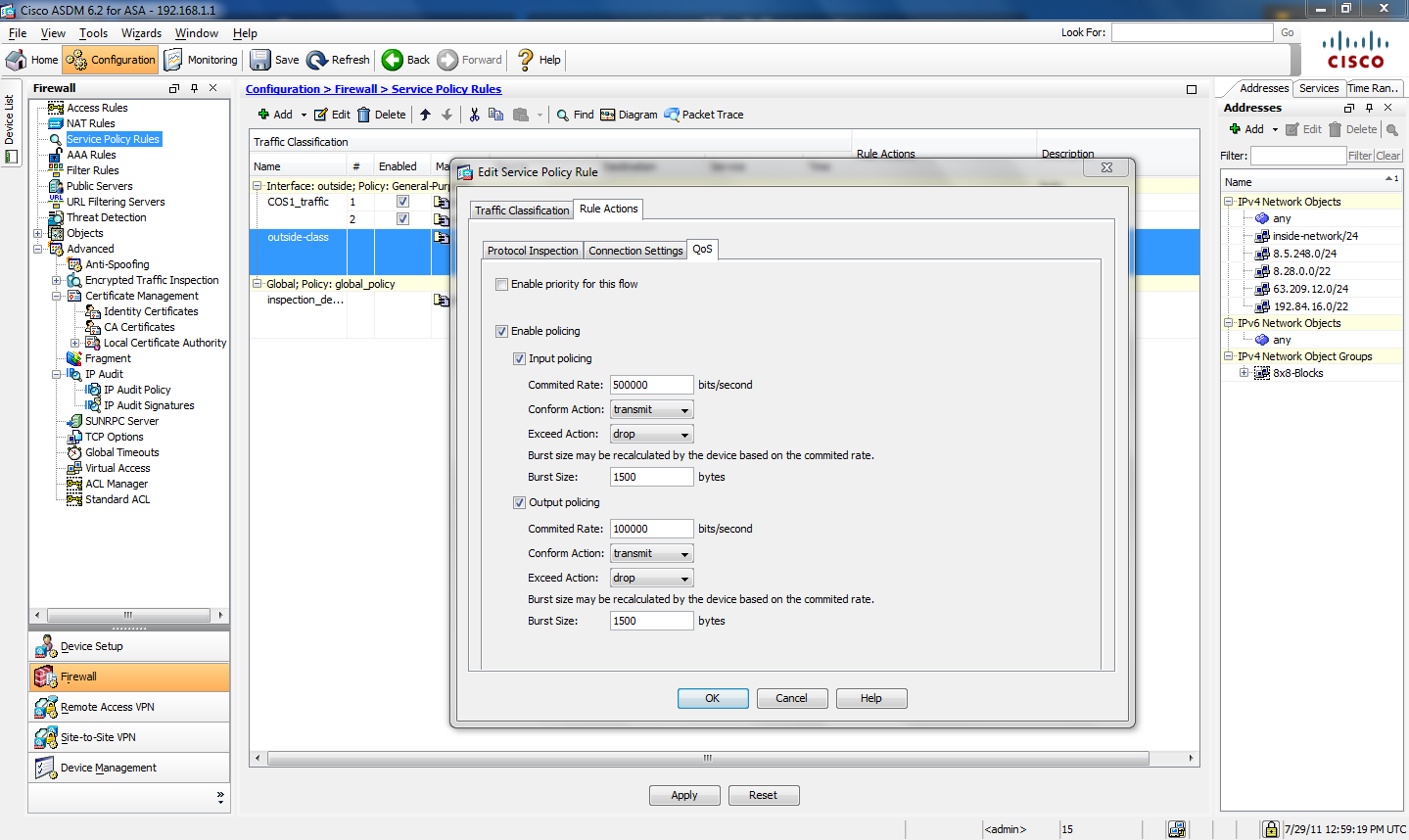Launch the Packet Trace tool

point(704,115)
